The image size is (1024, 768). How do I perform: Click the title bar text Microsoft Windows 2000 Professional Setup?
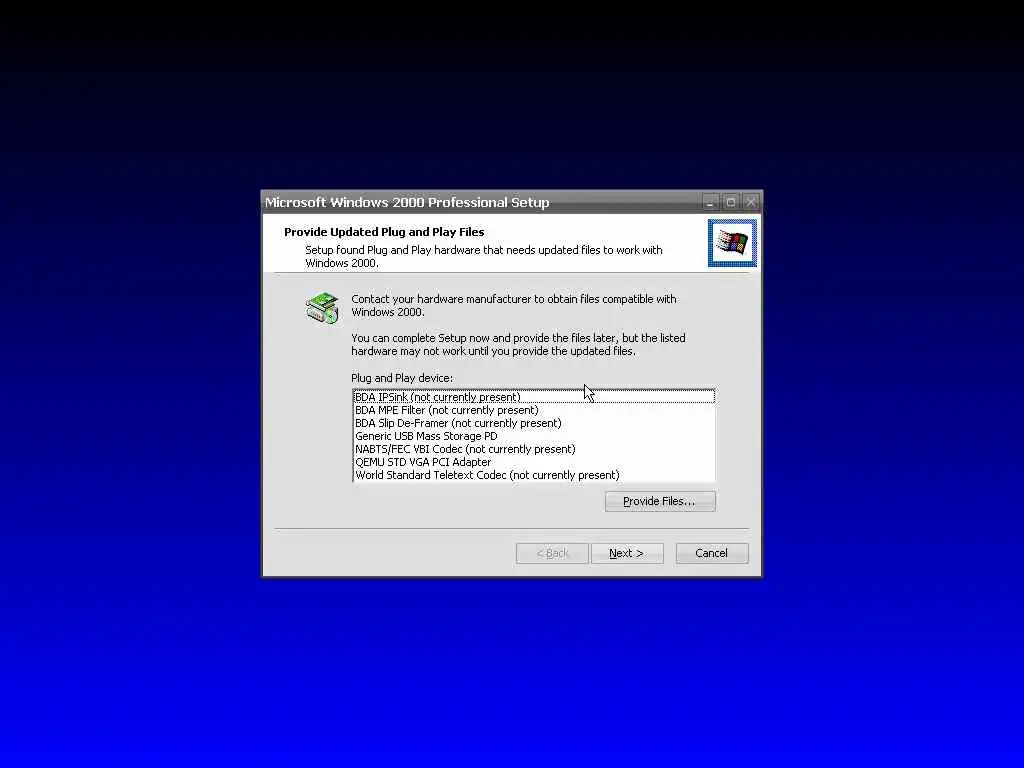pos(407,202)
